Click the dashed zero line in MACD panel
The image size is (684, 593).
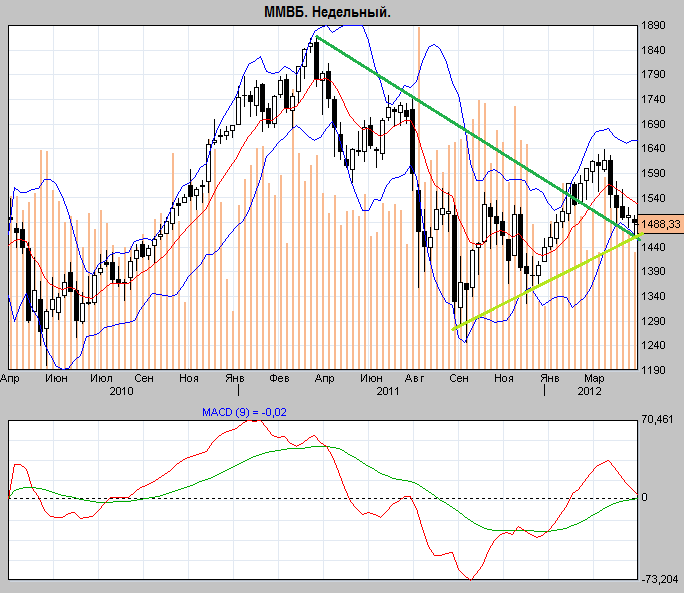pos(323,498)
